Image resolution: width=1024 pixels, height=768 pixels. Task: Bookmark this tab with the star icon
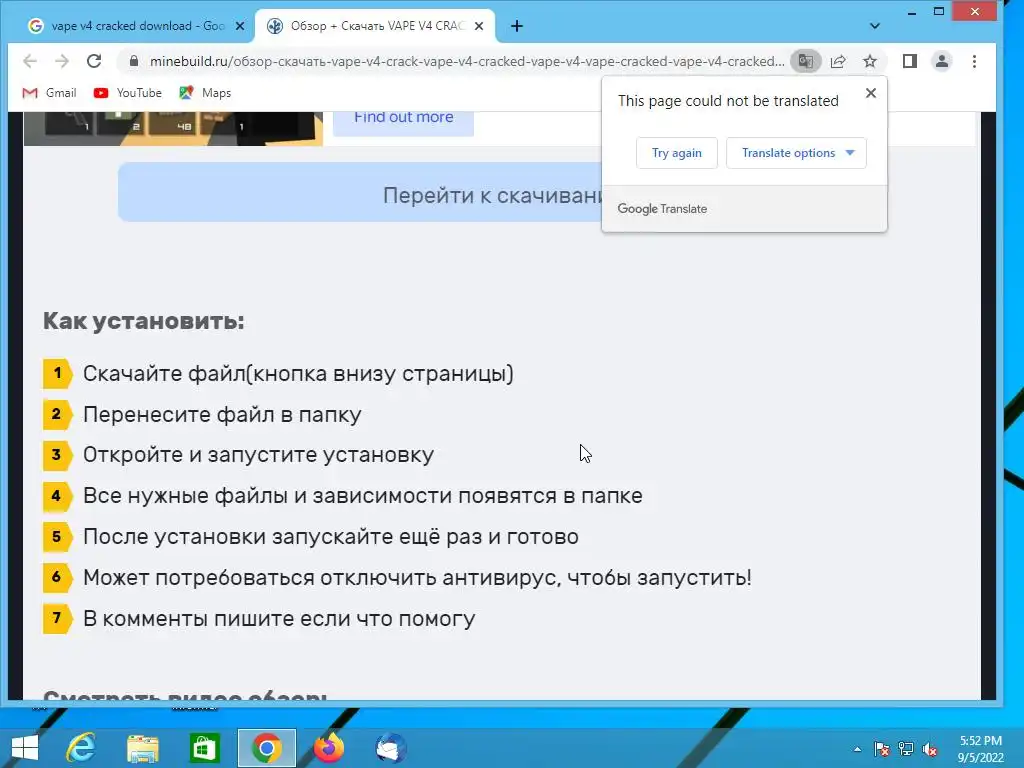870,61
